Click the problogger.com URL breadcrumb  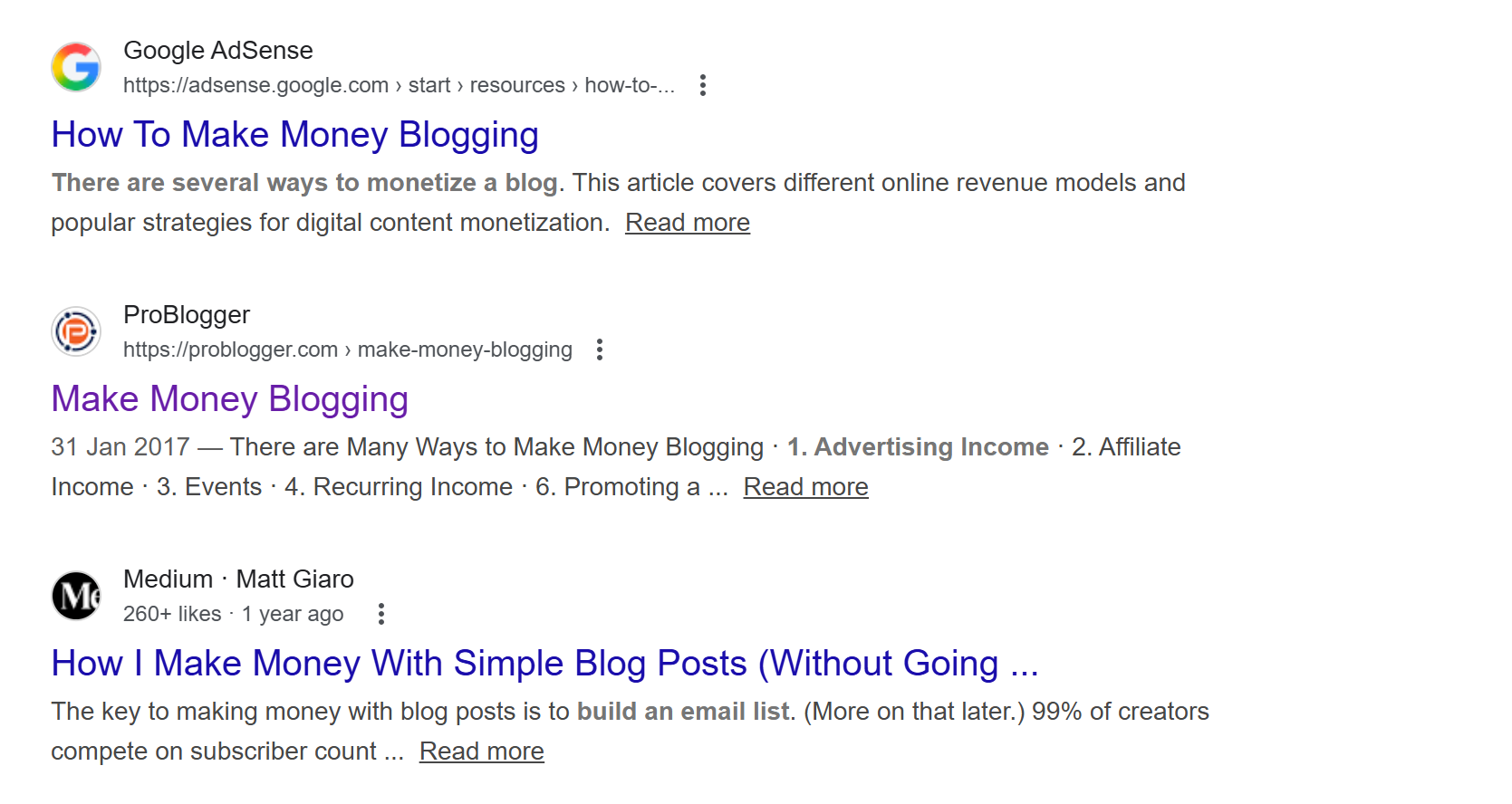[x=348, y=349]
